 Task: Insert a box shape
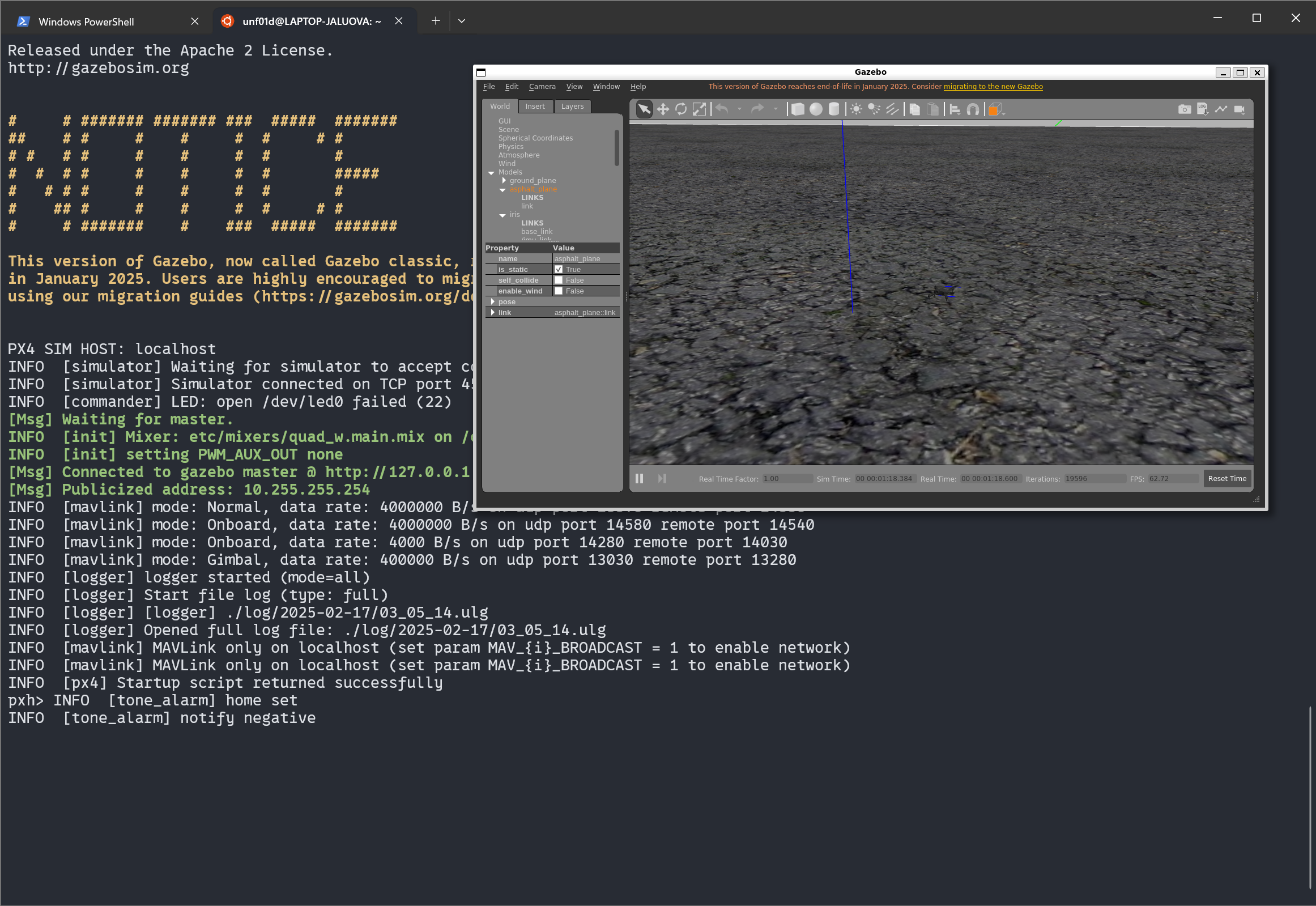(x=797, y=109)
